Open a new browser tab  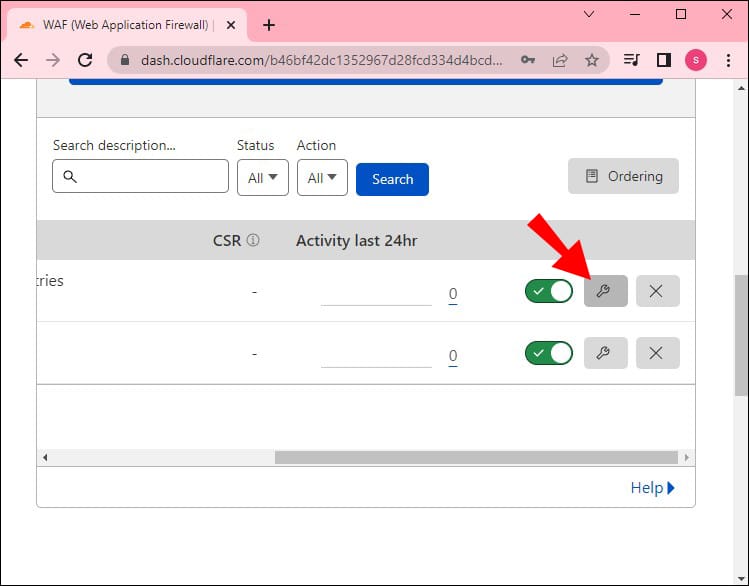pos(268,25)
